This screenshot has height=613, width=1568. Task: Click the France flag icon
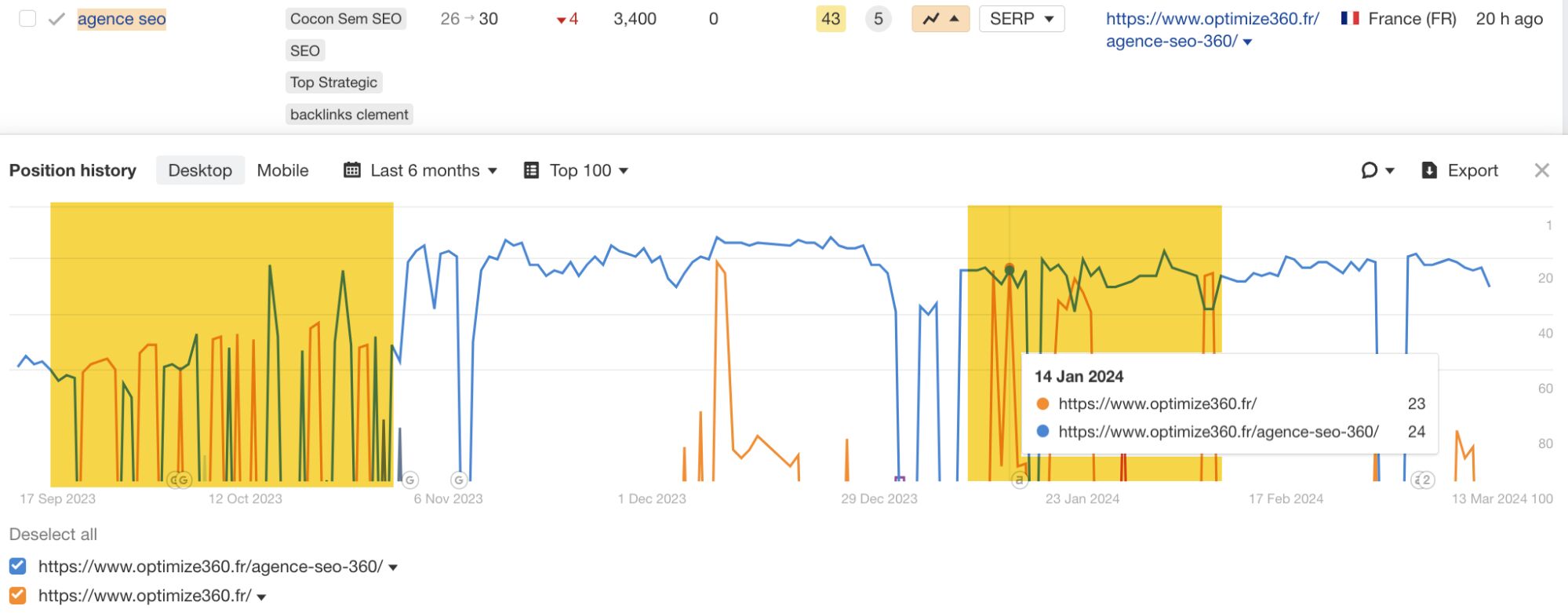tap(1349, 18)
